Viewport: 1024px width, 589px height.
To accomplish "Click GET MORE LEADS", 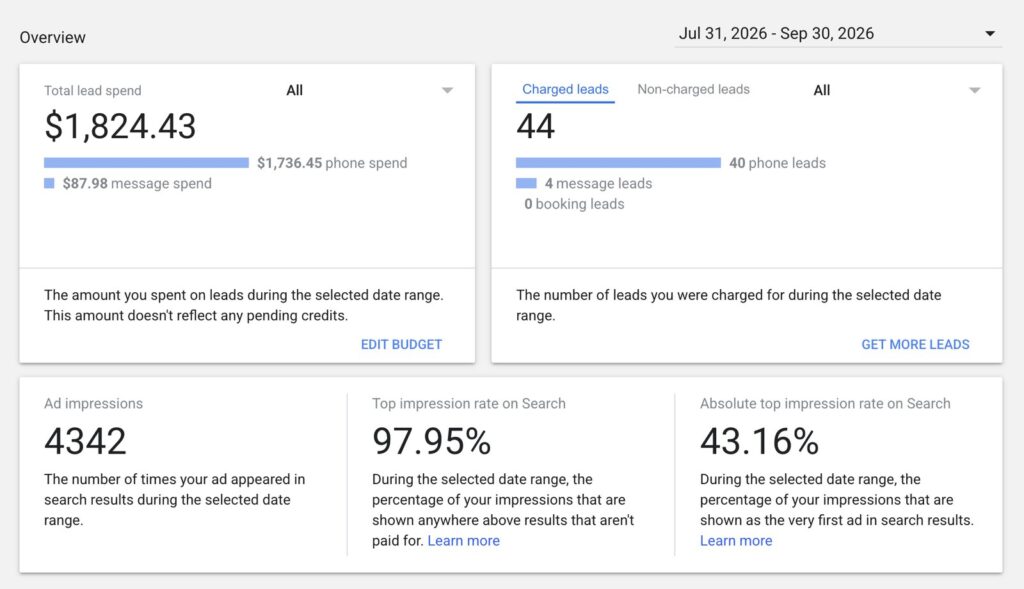I will pos(915,344).
